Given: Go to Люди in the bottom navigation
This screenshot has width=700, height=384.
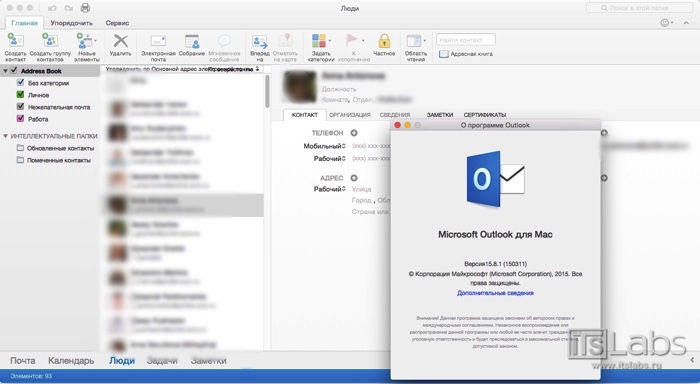Looking at the screenshot, I should (x=122, y=360).
